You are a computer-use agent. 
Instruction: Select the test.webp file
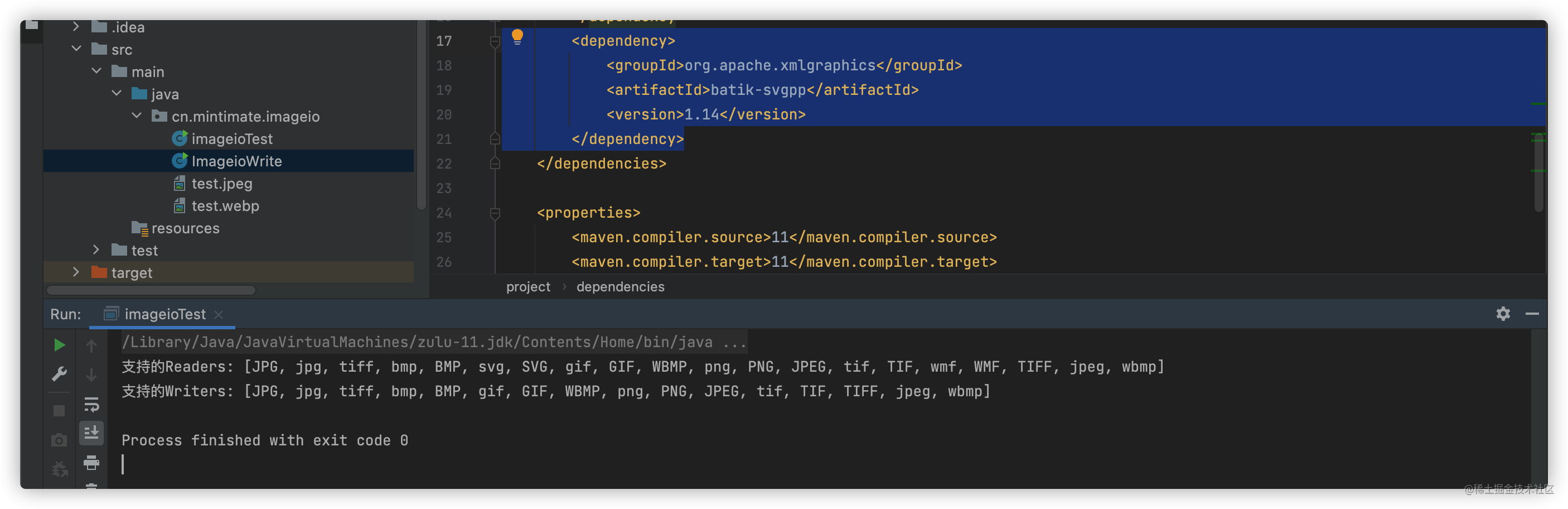point(225,205)
